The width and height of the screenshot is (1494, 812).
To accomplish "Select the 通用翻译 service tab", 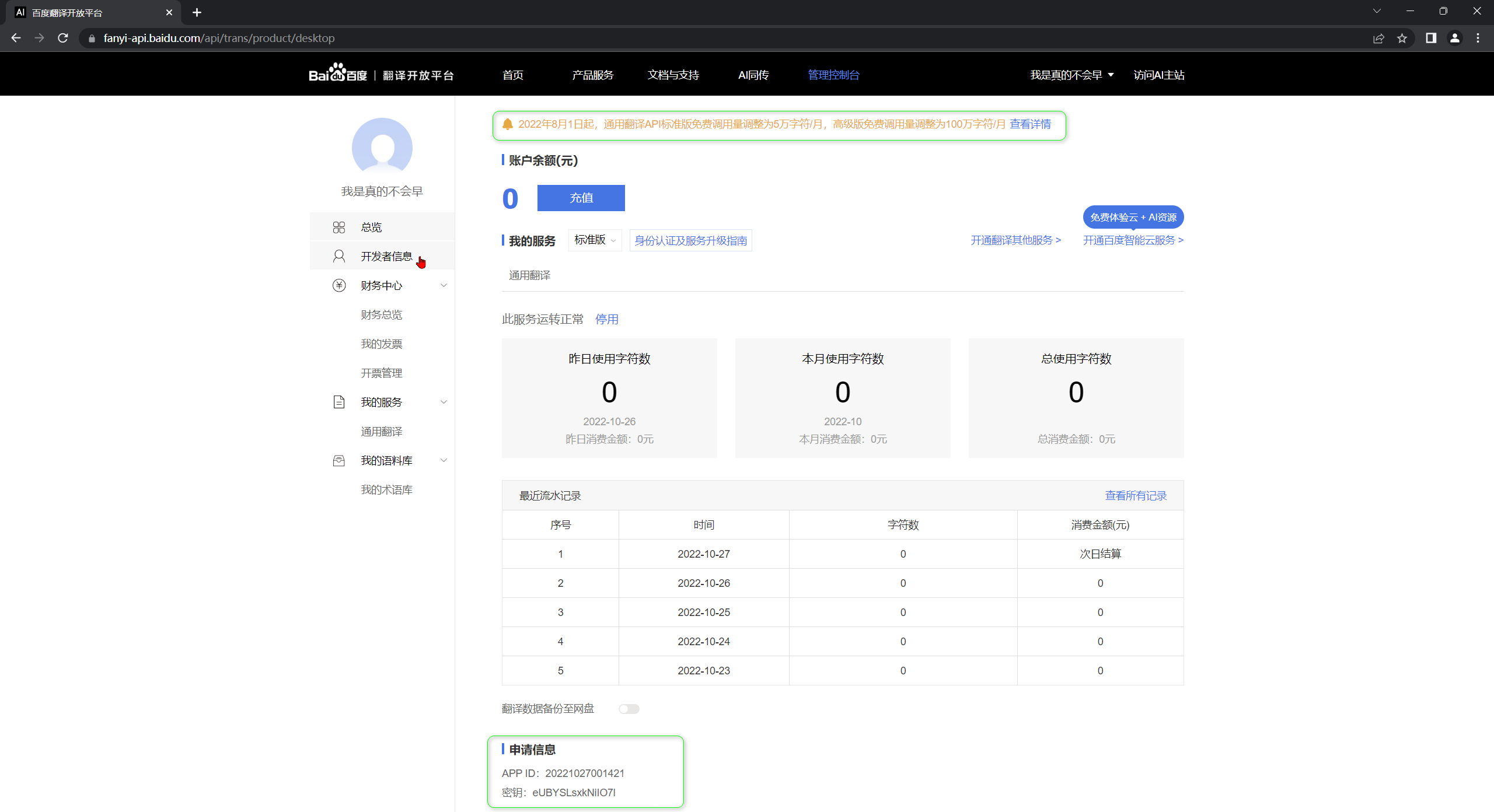I will pyautogui.click(x=530, y=275).
